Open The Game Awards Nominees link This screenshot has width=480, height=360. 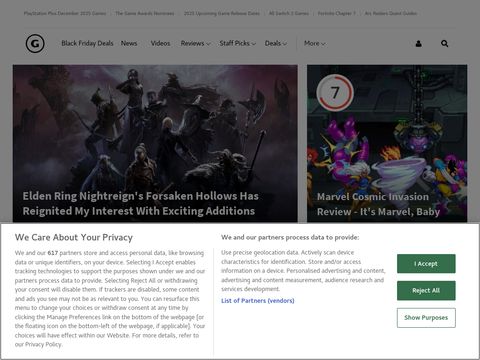[145, 13]
